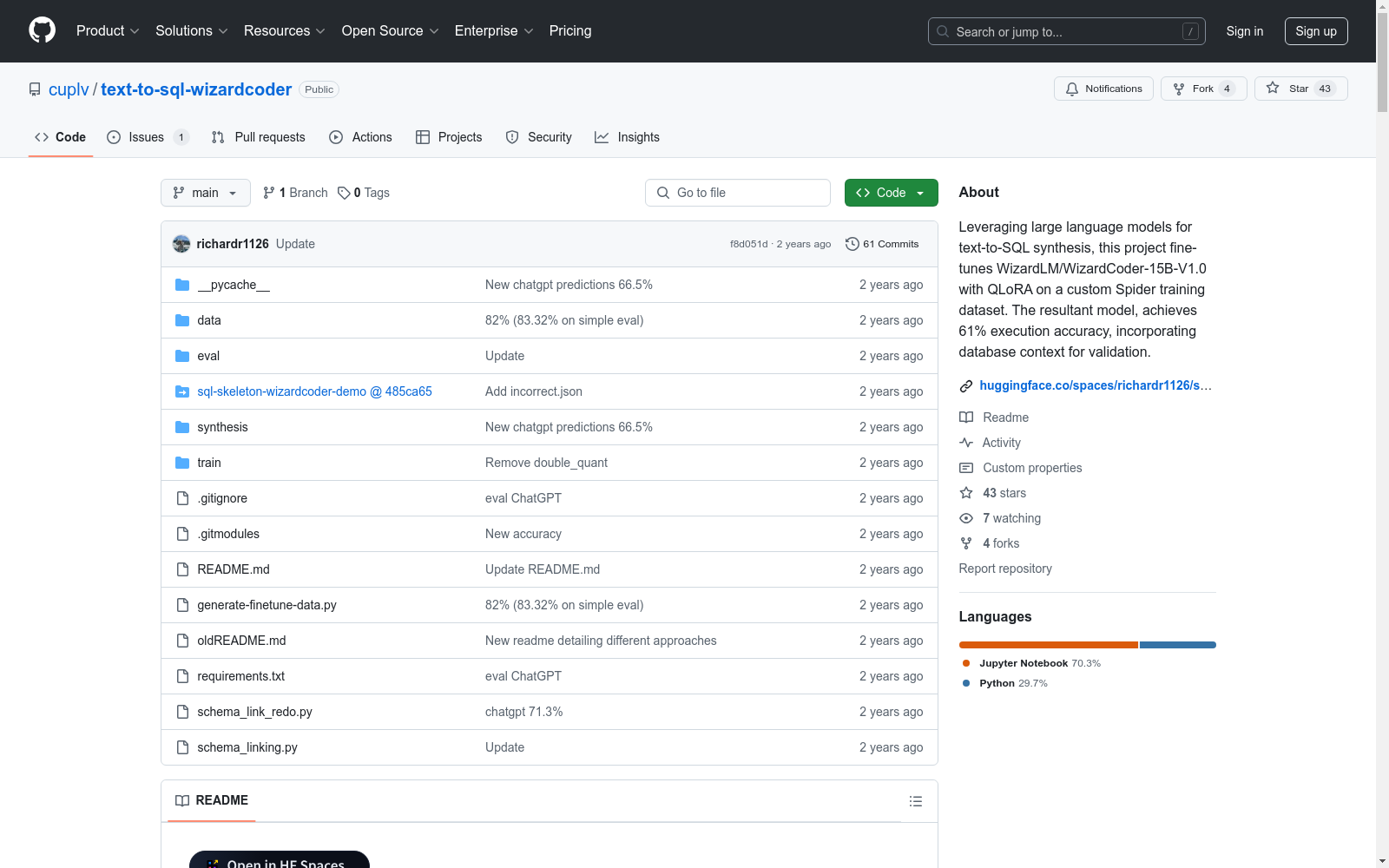Click the generate-finetune-data.py file icon

click(x=182, y=605)
